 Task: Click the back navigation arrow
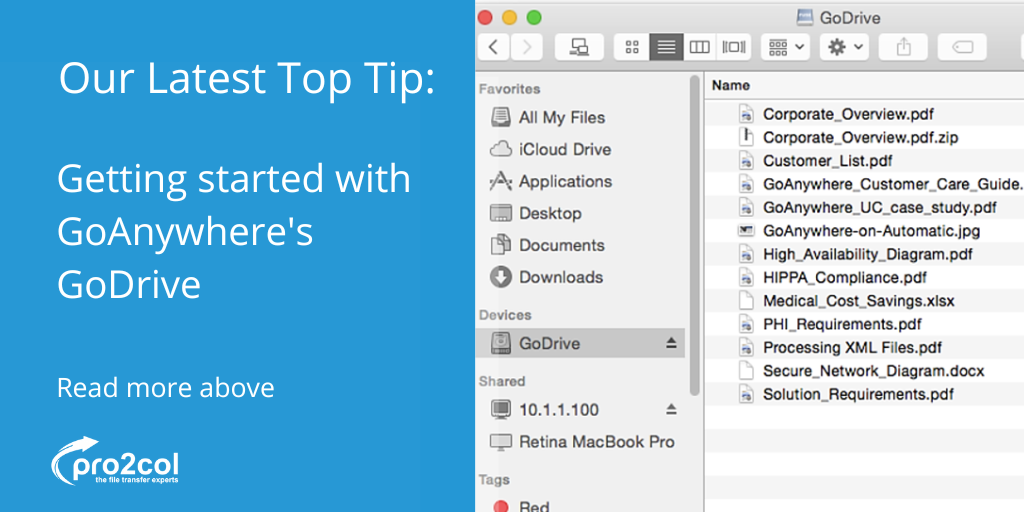pos(494,47)
